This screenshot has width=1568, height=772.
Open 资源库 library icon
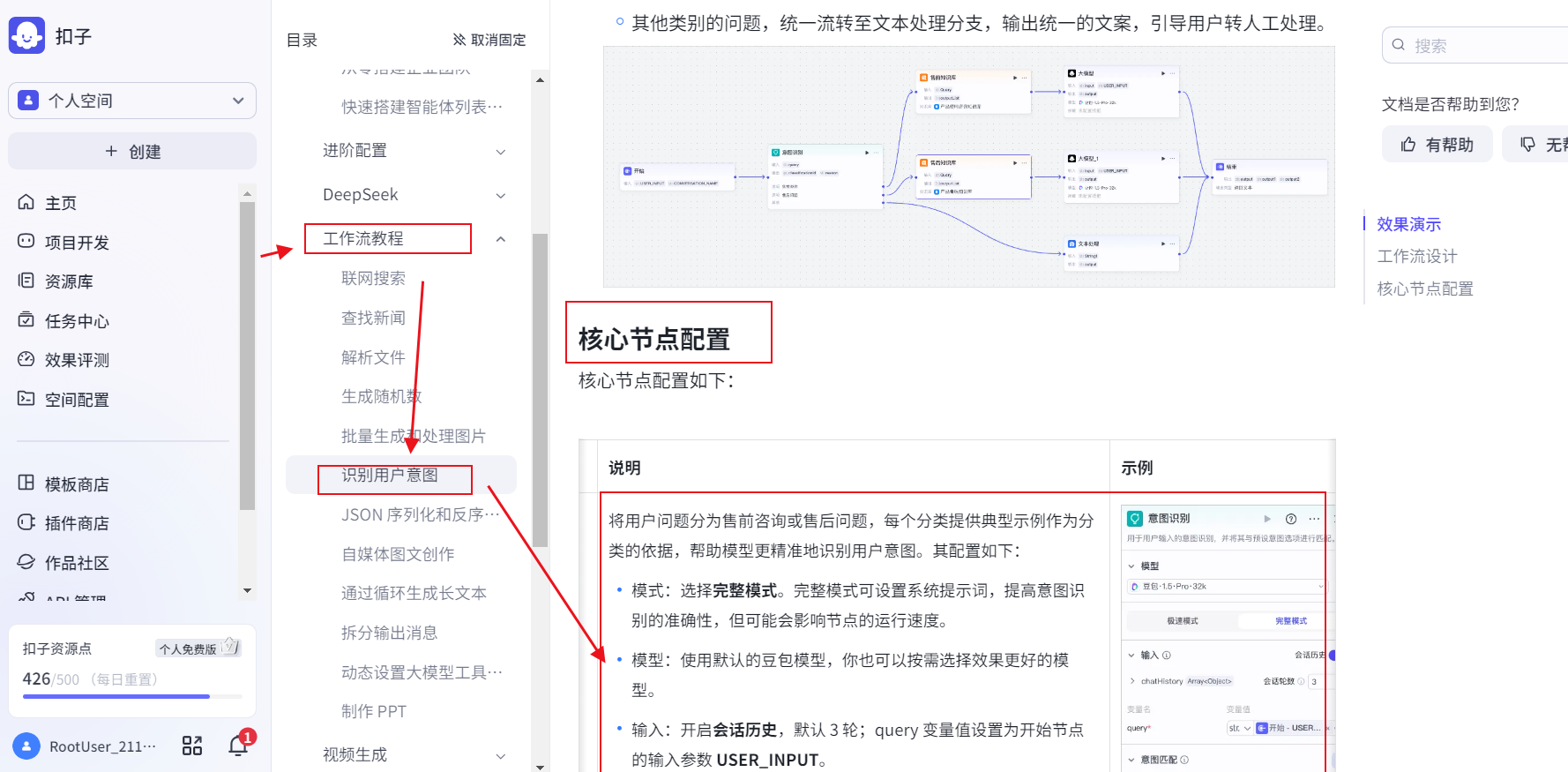pyautogui.click(x=26, y=281)
